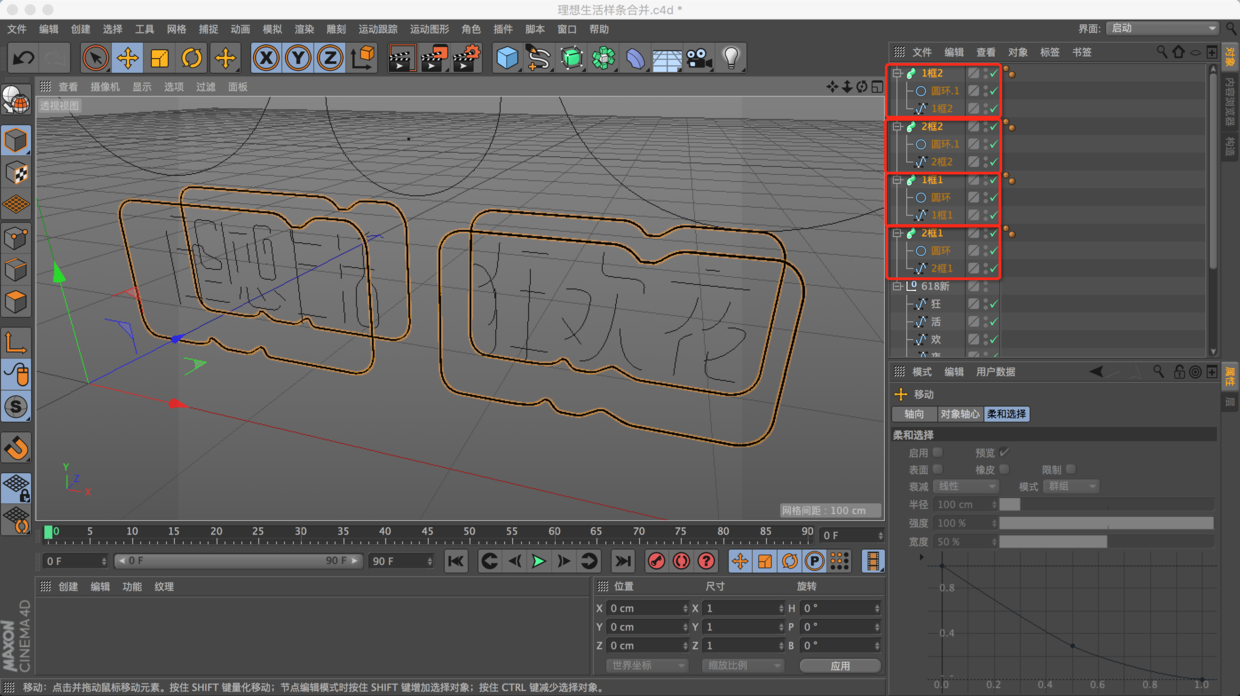Toggle enable checkmark for 狂 spline

pyautogui.click(x=993, y=304)
